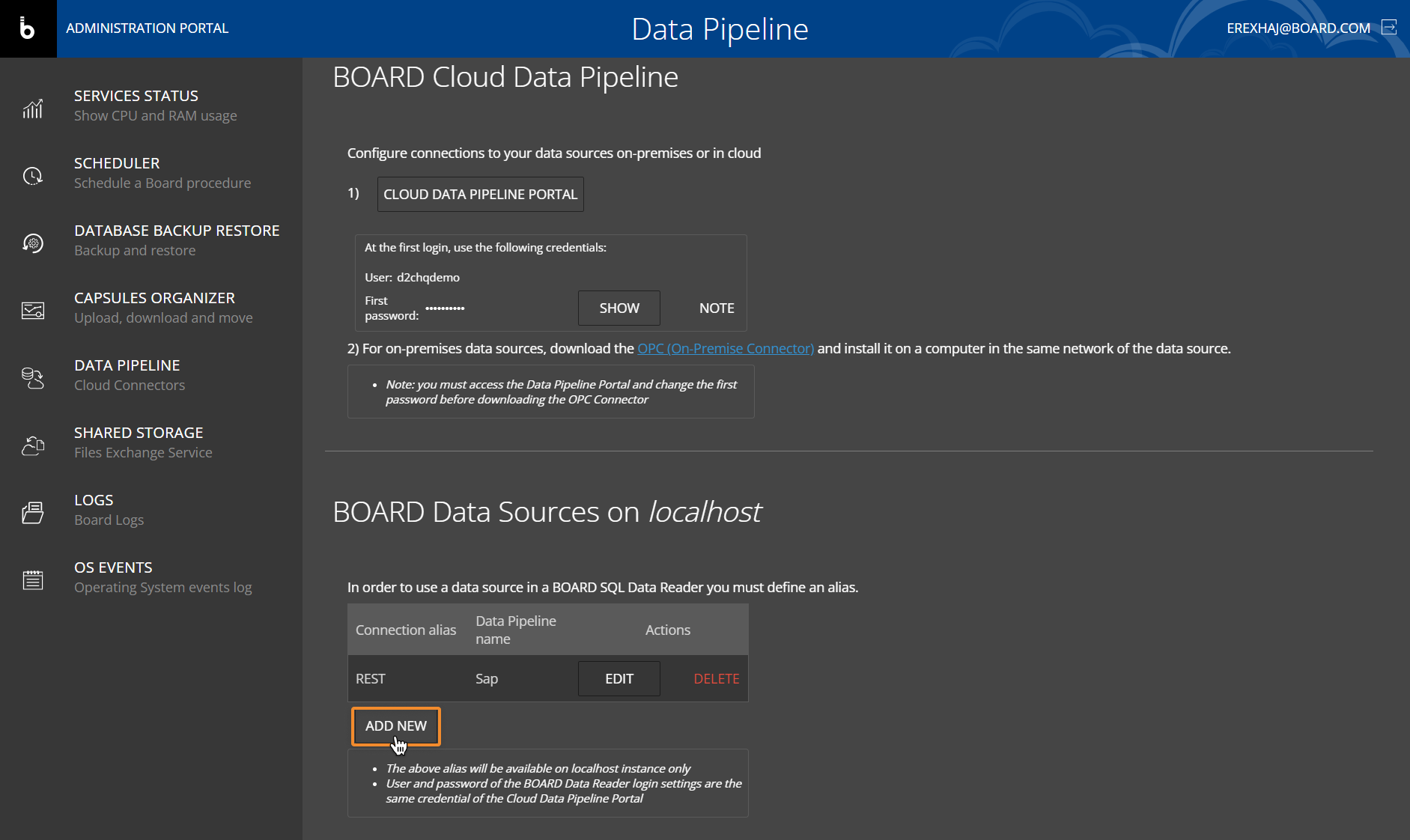This screenshot has height=840, width=1410.
Task: Click the NOTE button
Action: (x=717, y=308)
